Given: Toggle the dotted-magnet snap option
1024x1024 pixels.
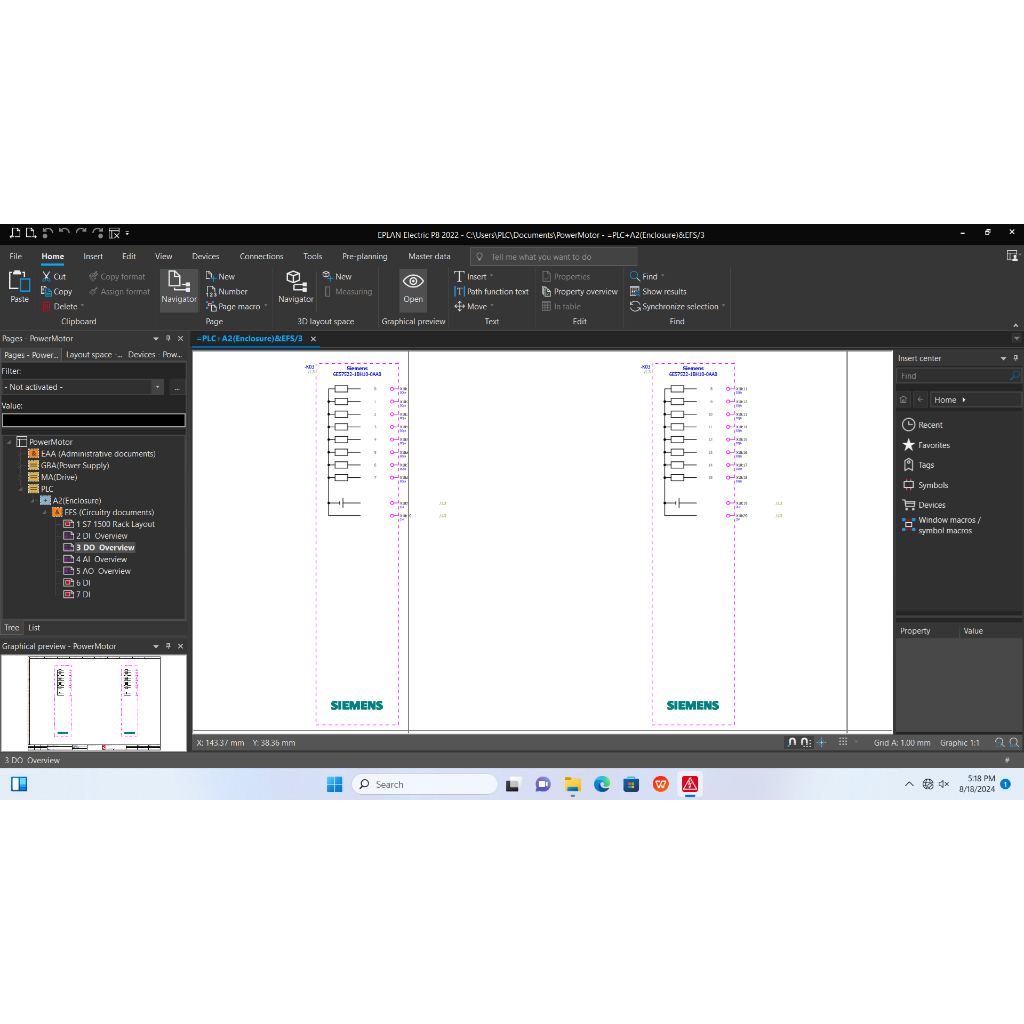Looking at the screenshot, I should coord(805,743).
